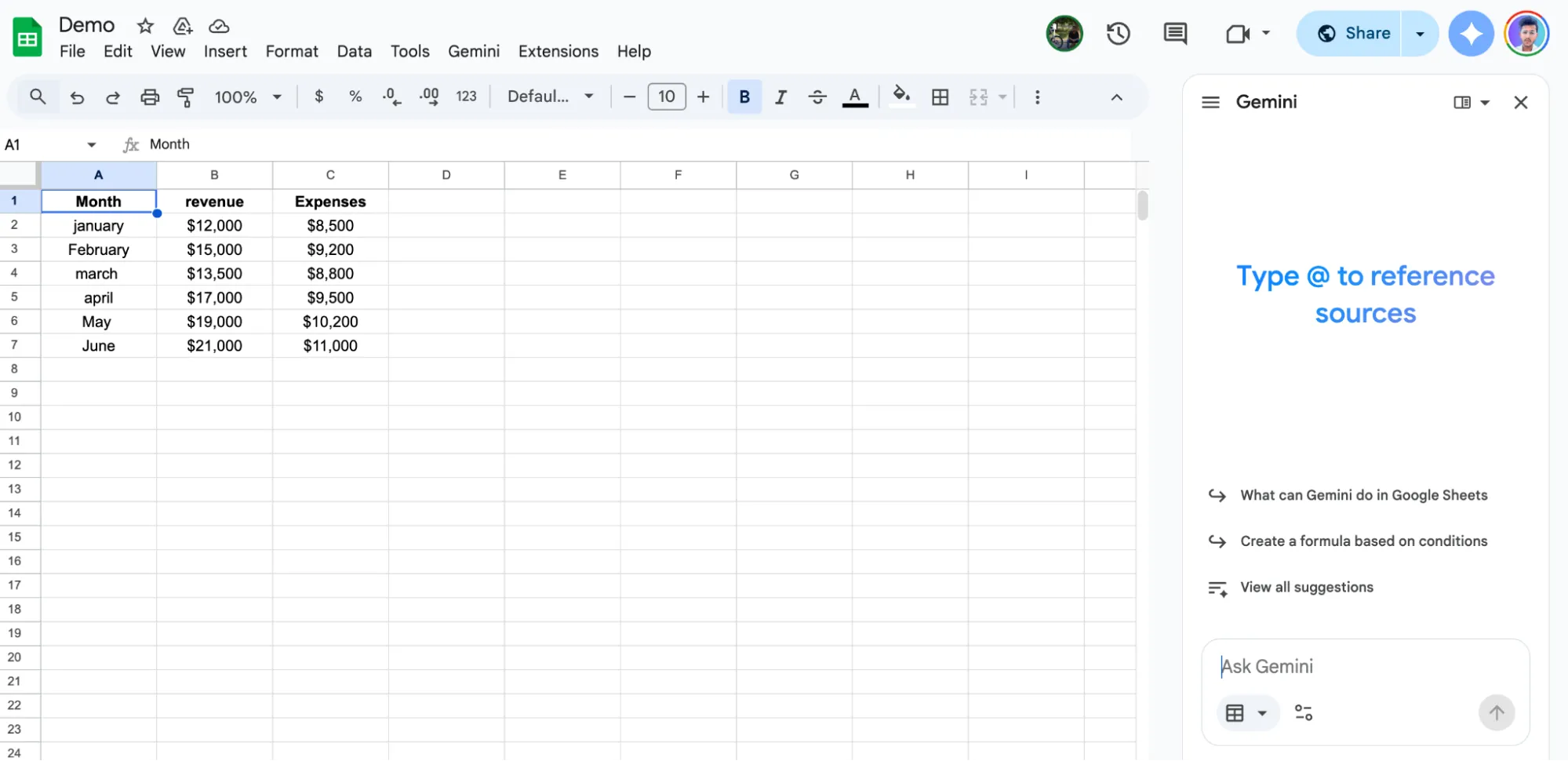The image size is (1568, 761).
Task: Toggle bold formatting
Action: click(x=744, y=96)
